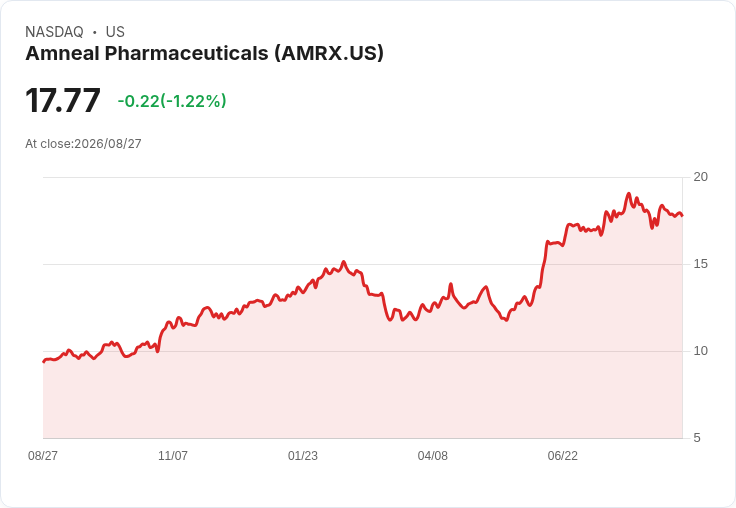Click the February peak near 15
Screen dimensions: 736x508
[x=344, y=262]
